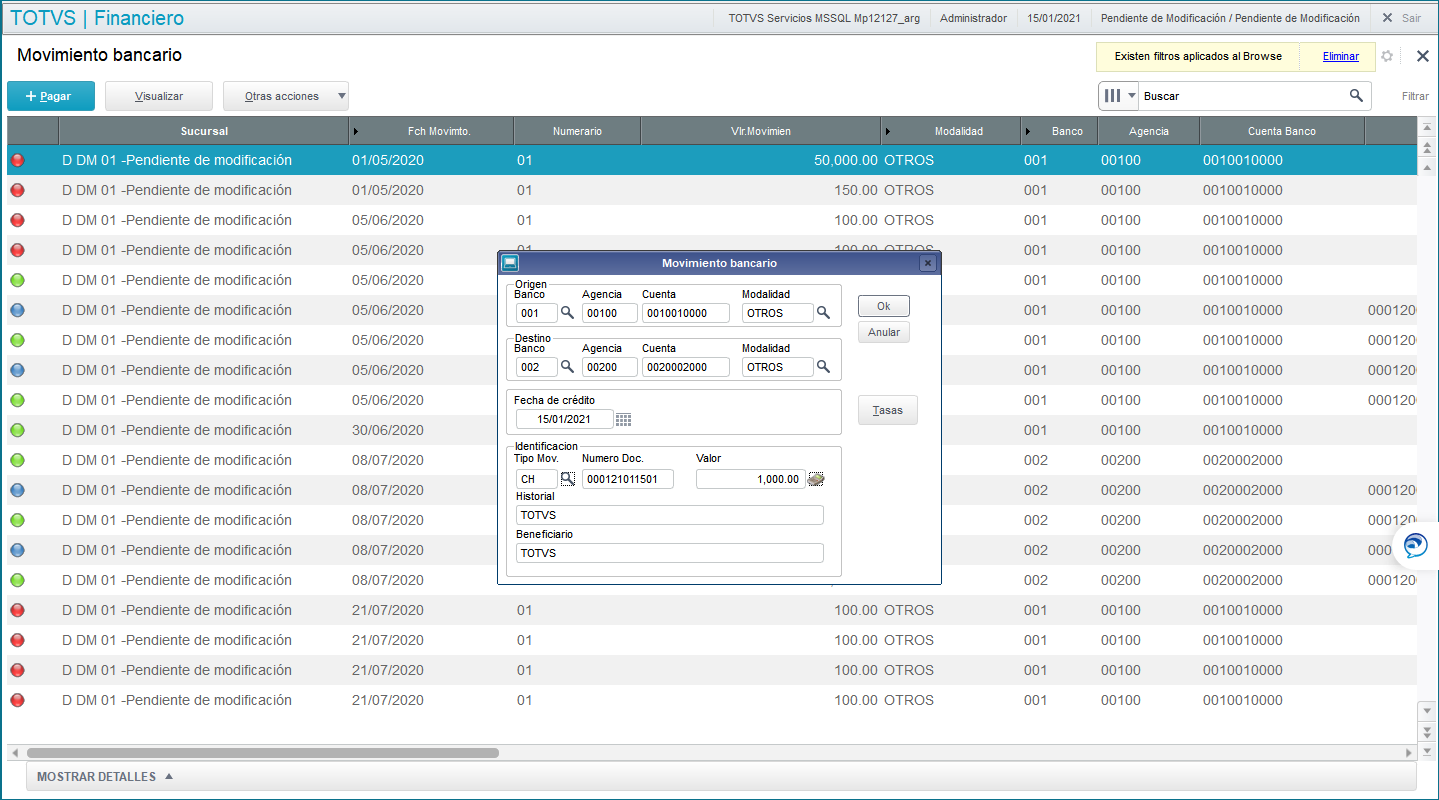Click sort arrow on Banco column header

(1028, 131)
